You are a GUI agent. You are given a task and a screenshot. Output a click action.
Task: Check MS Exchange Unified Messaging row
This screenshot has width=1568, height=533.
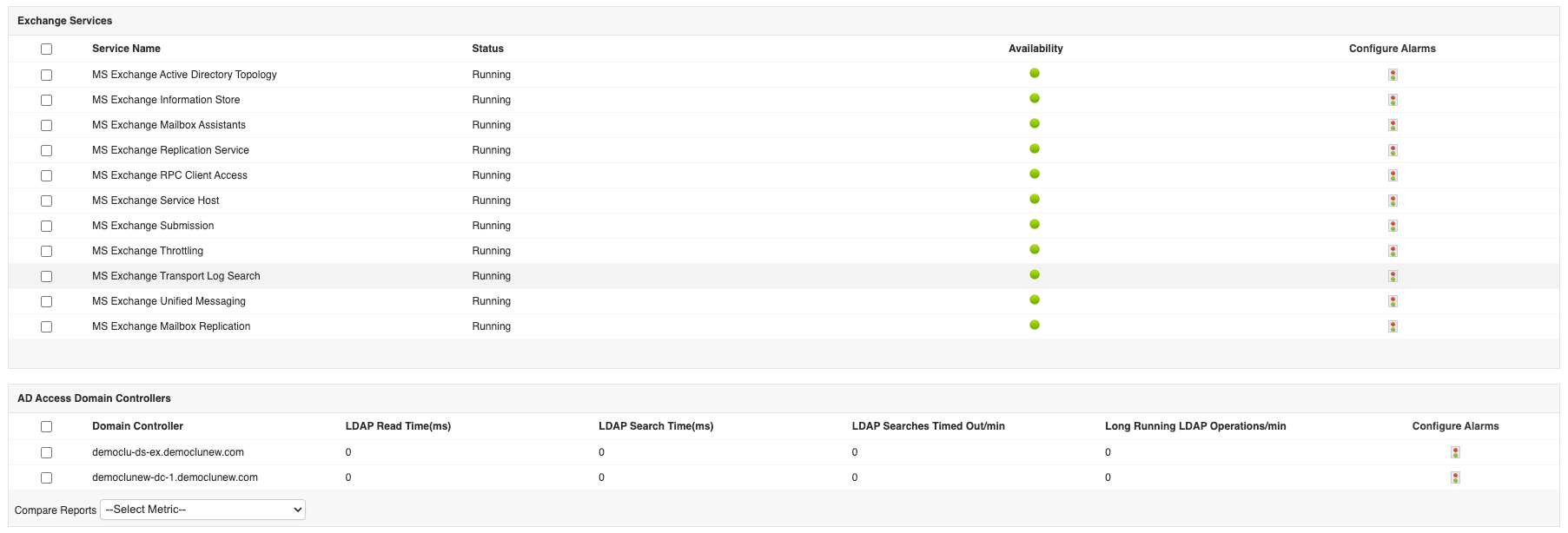point(46,302)
